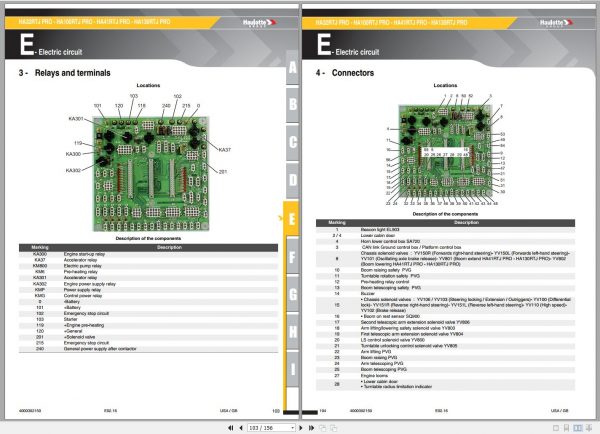Image resolution: width=600 pixels, height=434 pixels.
Task: Select 'Horn lower control box' row
Action: point(445,241)
